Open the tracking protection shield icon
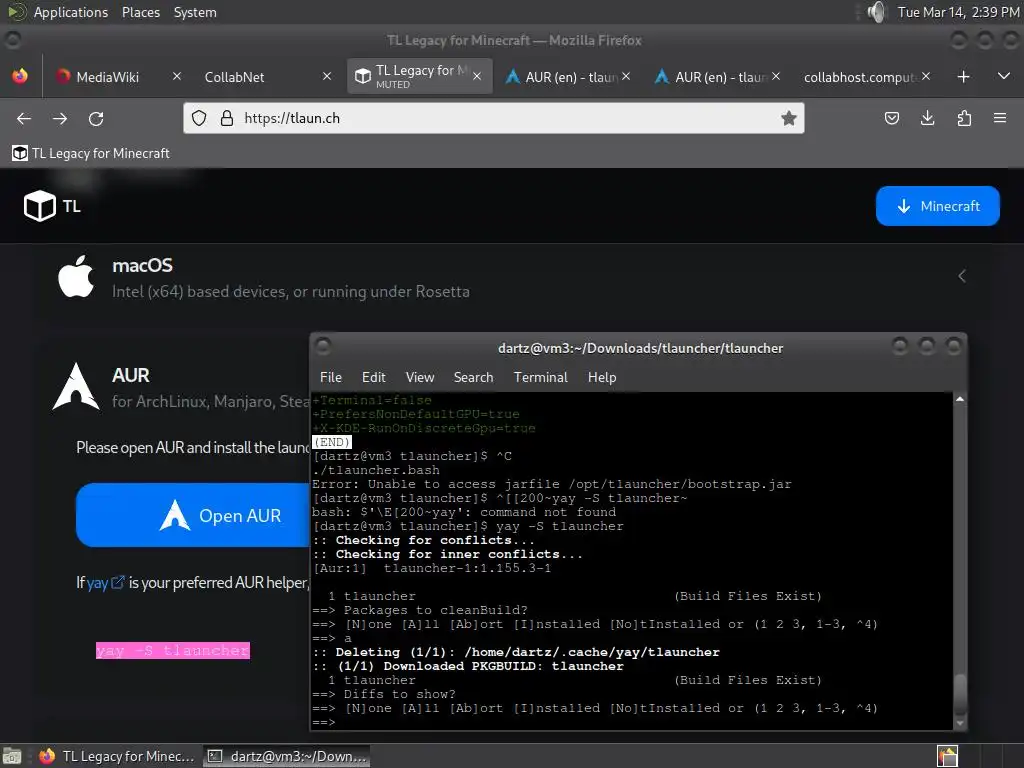Screen dimensions: 1024x768 pyautogui.click(x=199, y=118)
